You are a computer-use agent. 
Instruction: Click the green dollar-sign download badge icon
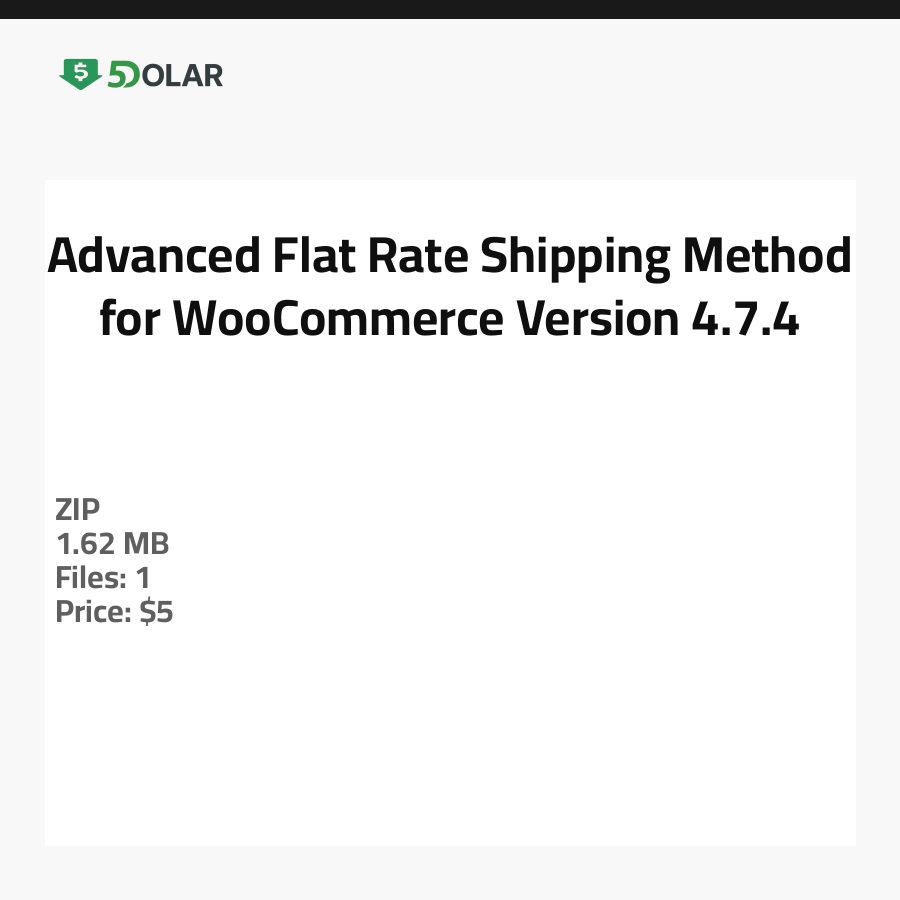(80, 74)
